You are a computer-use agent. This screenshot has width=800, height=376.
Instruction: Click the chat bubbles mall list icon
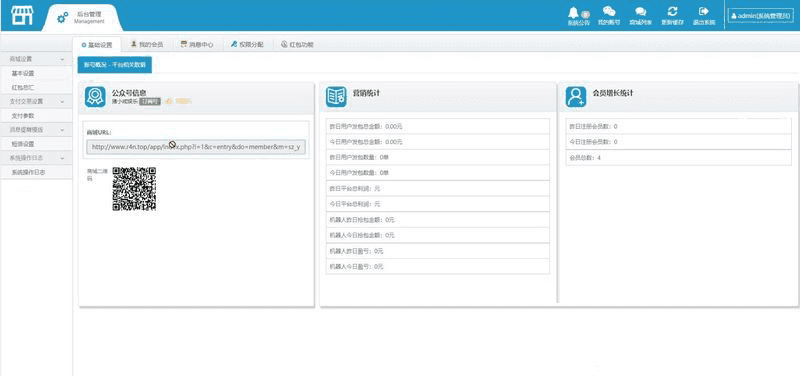[640, 16]
